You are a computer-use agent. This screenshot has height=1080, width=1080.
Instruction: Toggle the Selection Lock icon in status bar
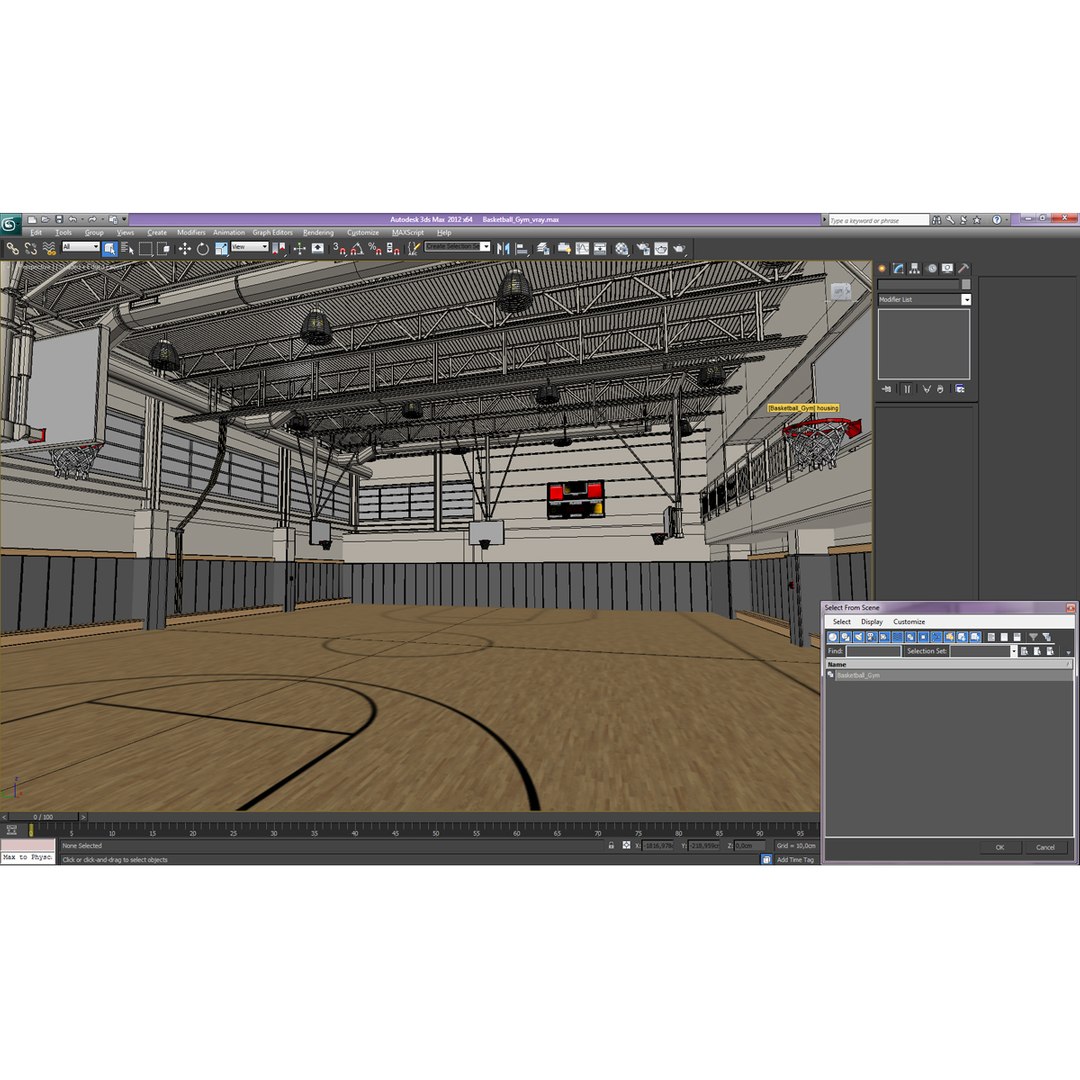pyautogui.click(x=611, y=845)
